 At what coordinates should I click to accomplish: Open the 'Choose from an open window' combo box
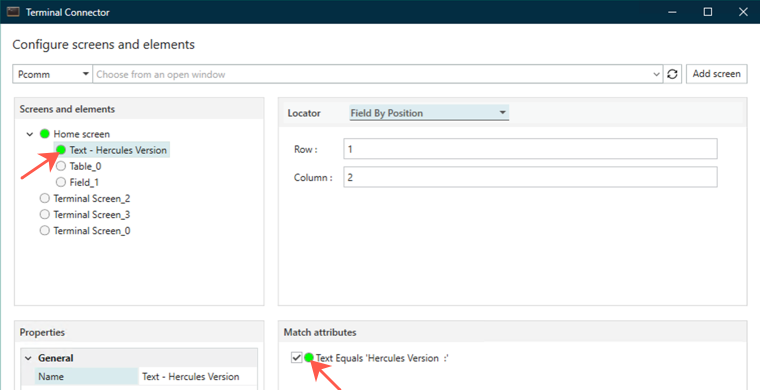[x=378, y=74]
